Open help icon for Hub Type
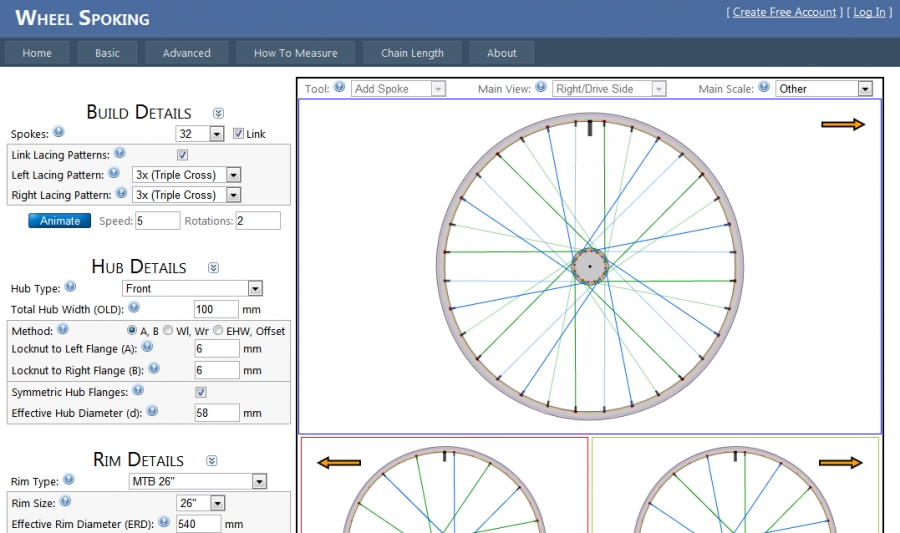 point(70,286)
